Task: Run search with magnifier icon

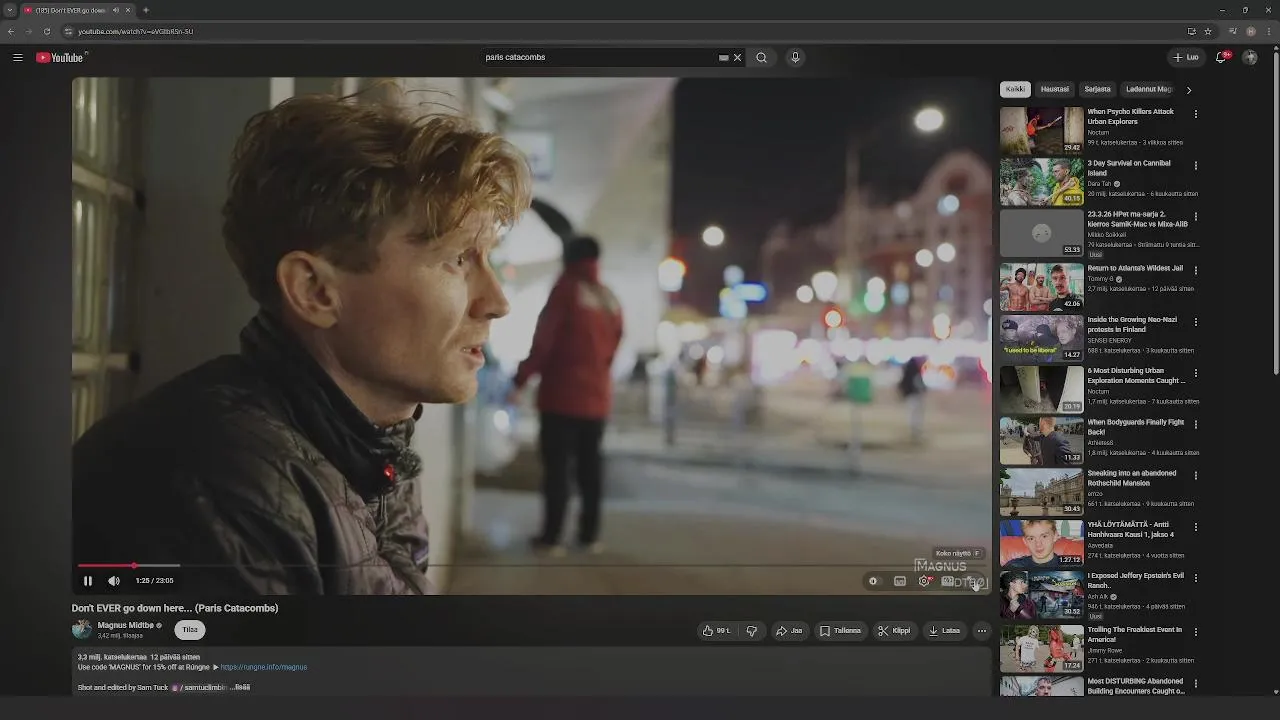Action: point(762,58)
